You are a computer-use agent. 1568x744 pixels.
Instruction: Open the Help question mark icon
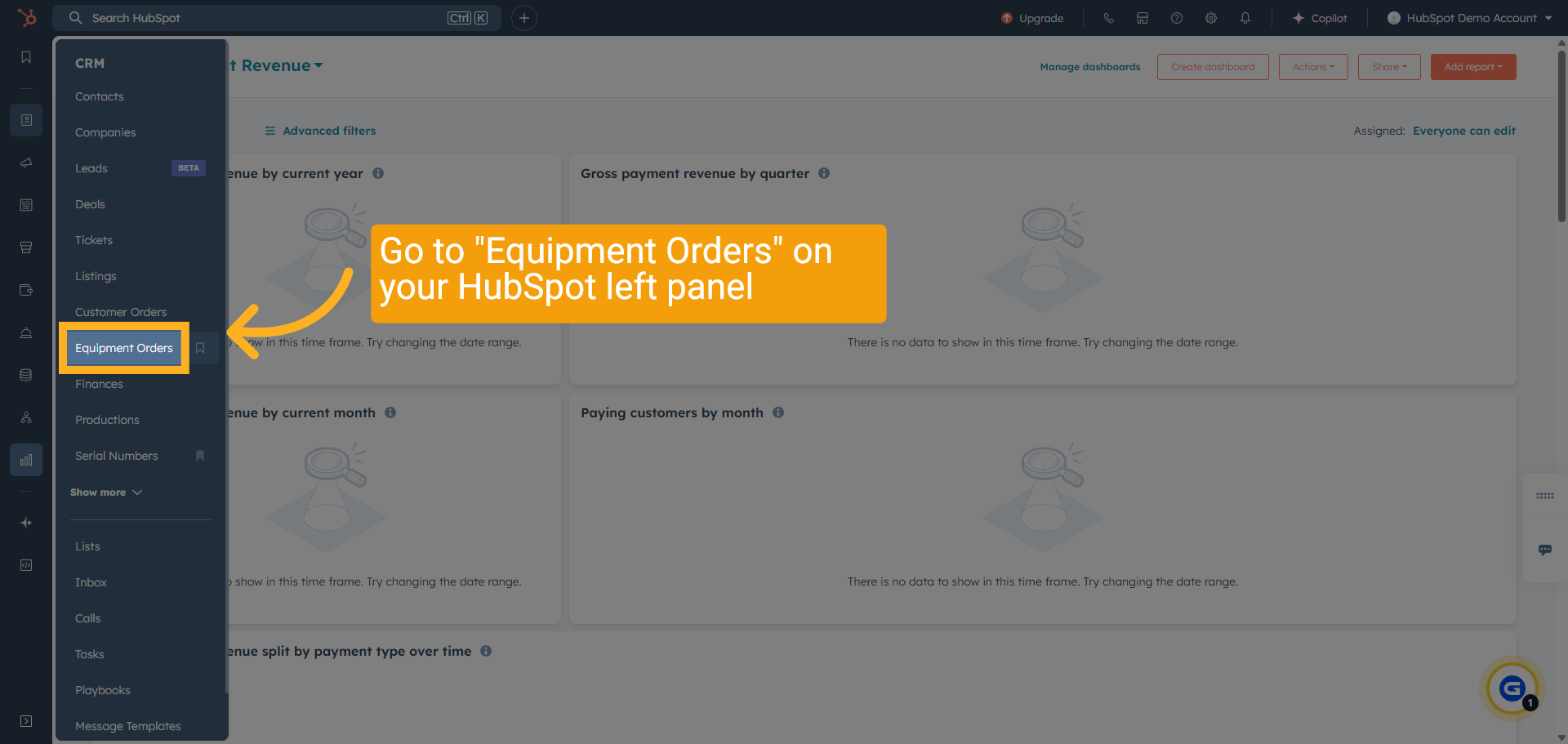click(x=1177, y=18)
